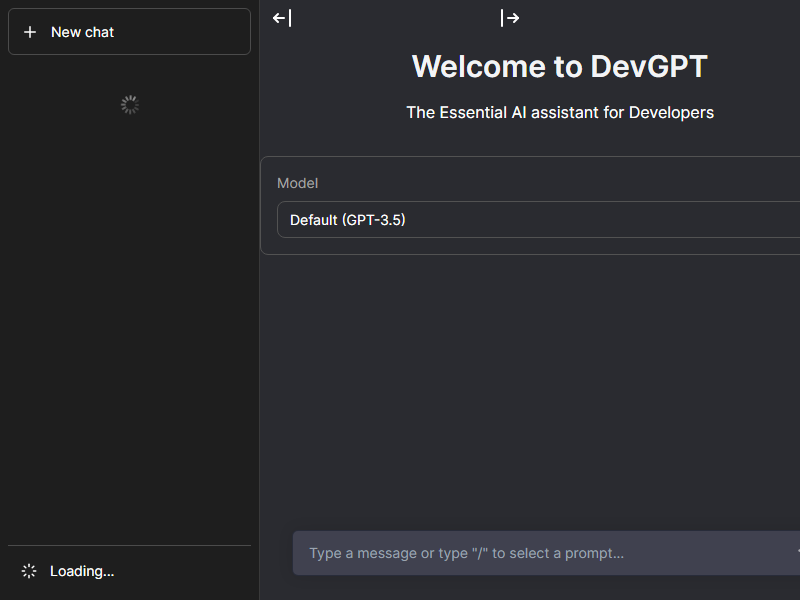Viewport: 800px width, 600px height.
Task: Open the Model dropdown
Action: pos(540,220)
